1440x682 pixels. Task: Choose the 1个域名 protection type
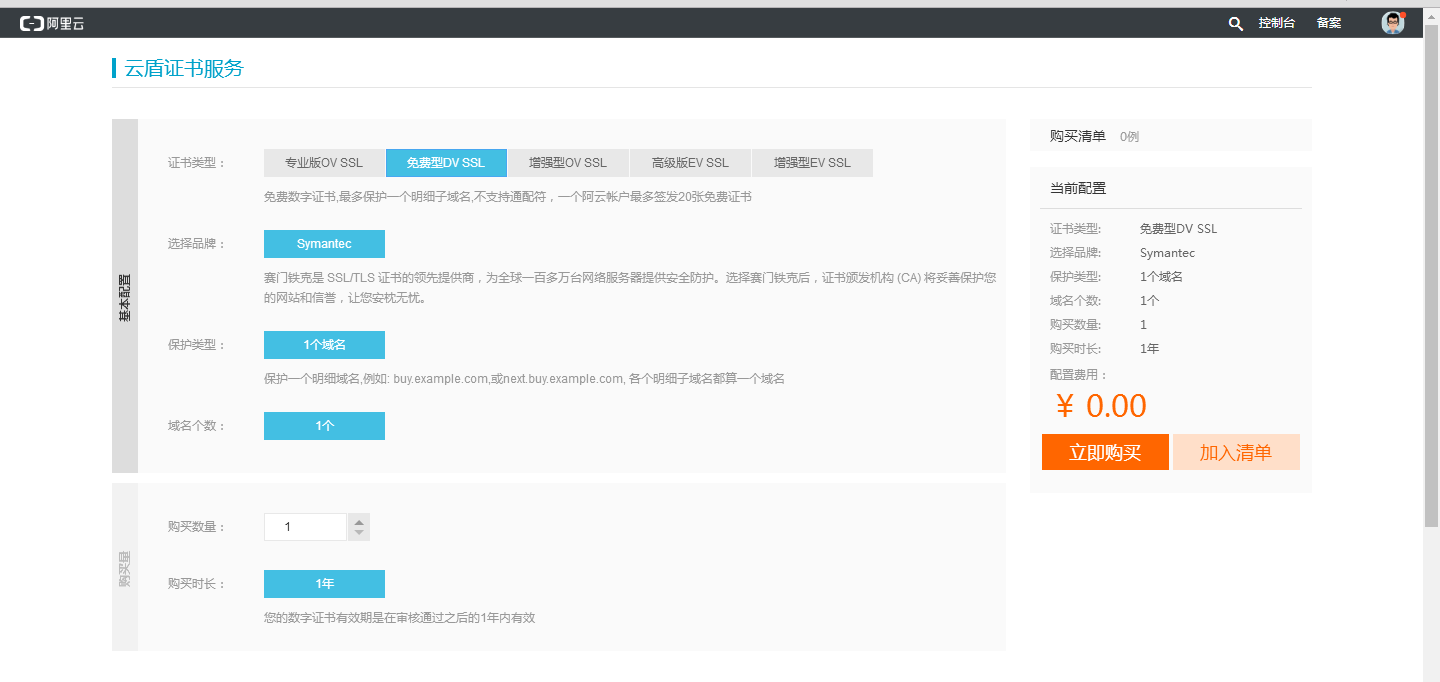point(324,345)
